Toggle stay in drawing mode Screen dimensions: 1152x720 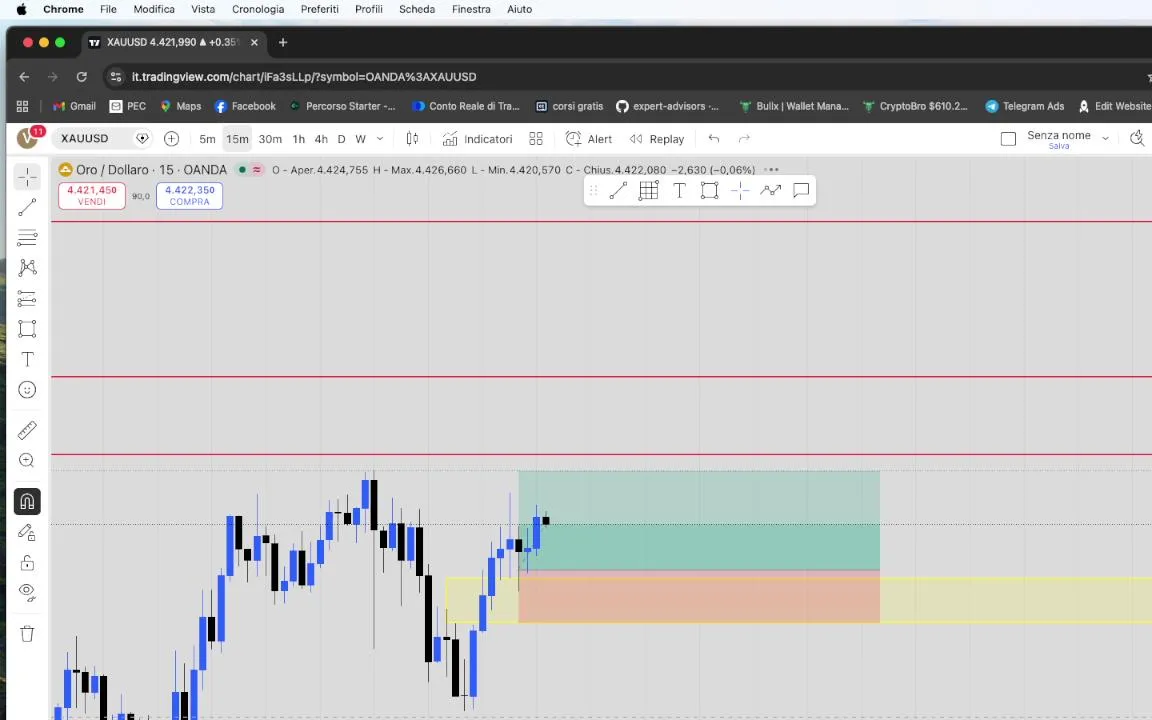point(27,532)
